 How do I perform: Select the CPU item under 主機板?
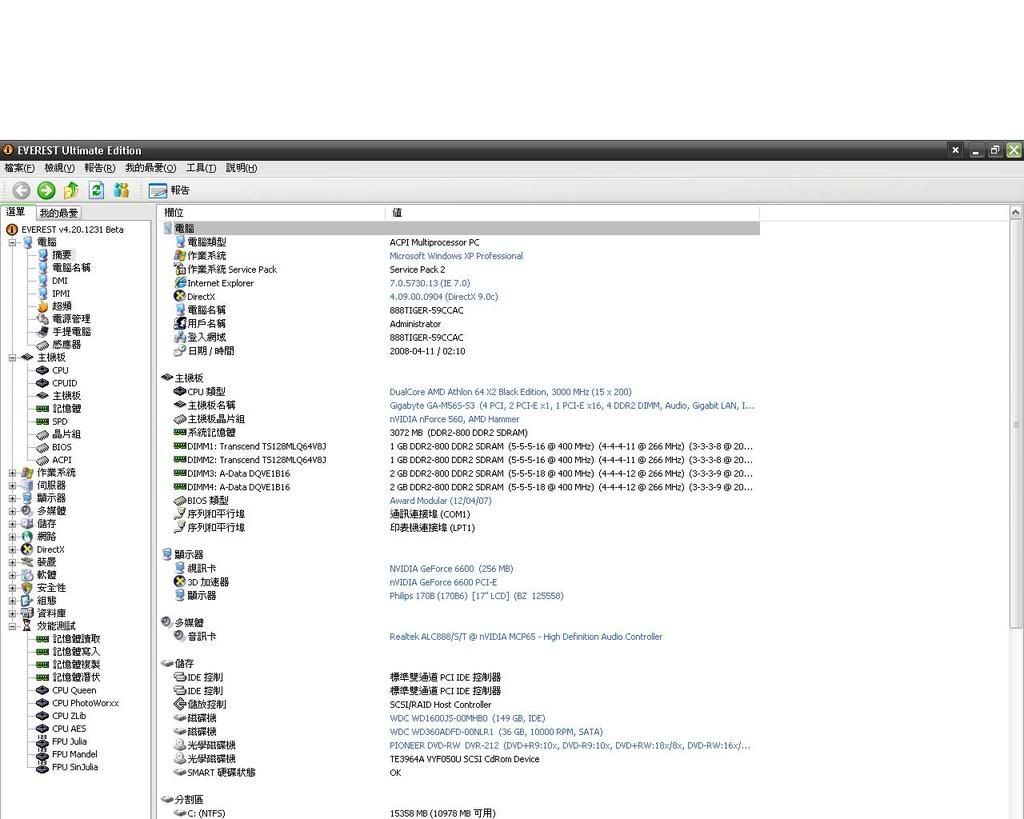pos(60,370)
